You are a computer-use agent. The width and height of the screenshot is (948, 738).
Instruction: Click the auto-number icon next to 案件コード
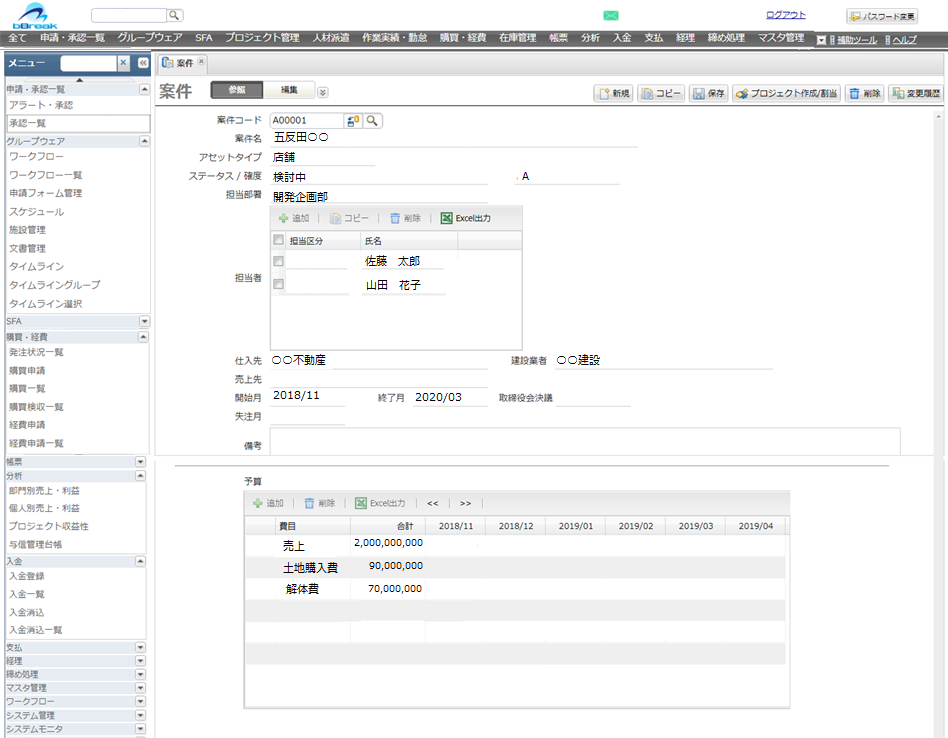(353, 121)
